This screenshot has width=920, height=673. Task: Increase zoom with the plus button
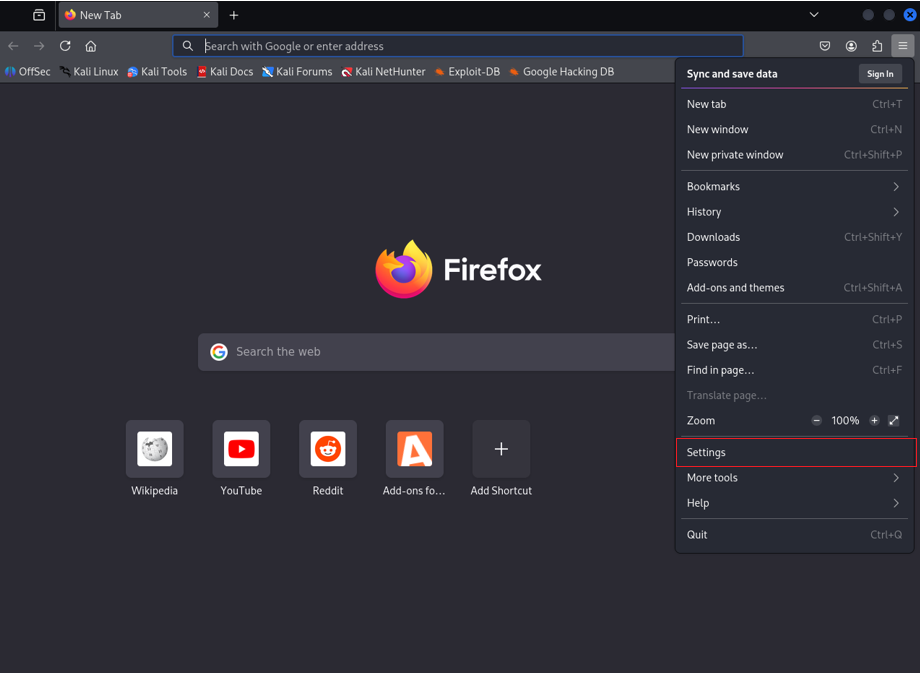(874, 420)
